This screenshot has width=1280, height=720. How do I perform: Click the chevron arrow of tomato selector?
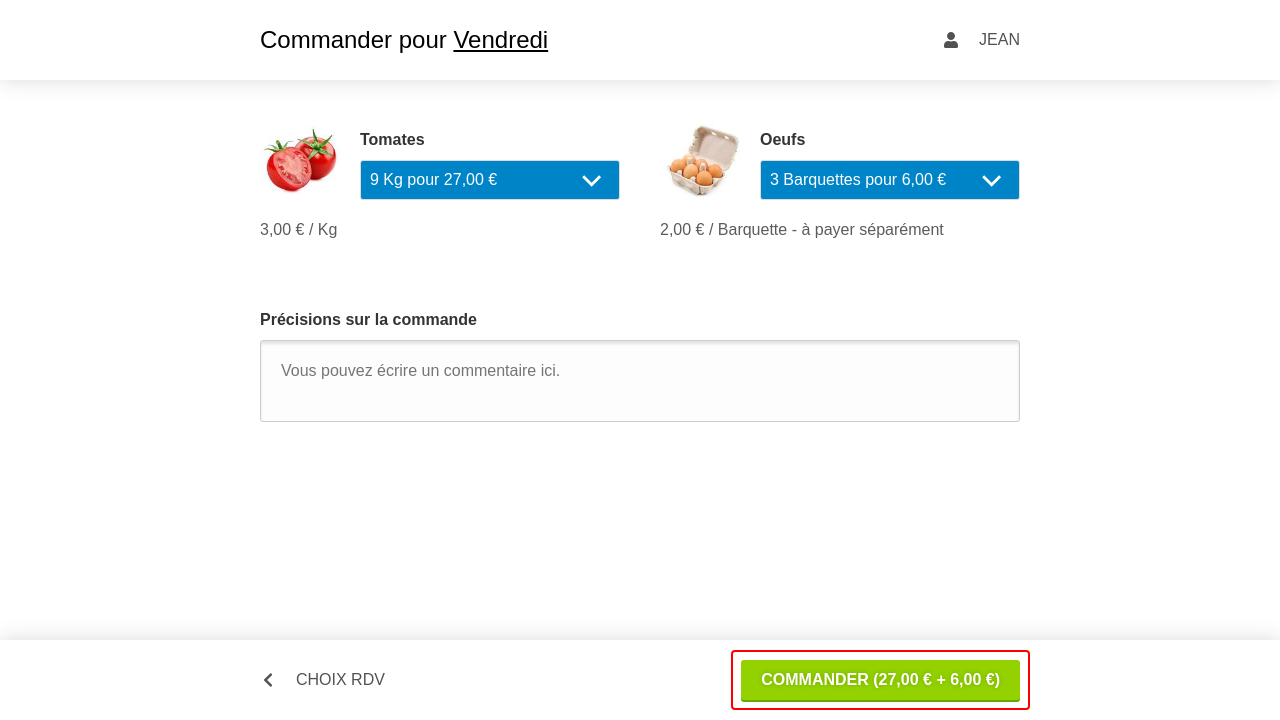(x=591, y=181)
